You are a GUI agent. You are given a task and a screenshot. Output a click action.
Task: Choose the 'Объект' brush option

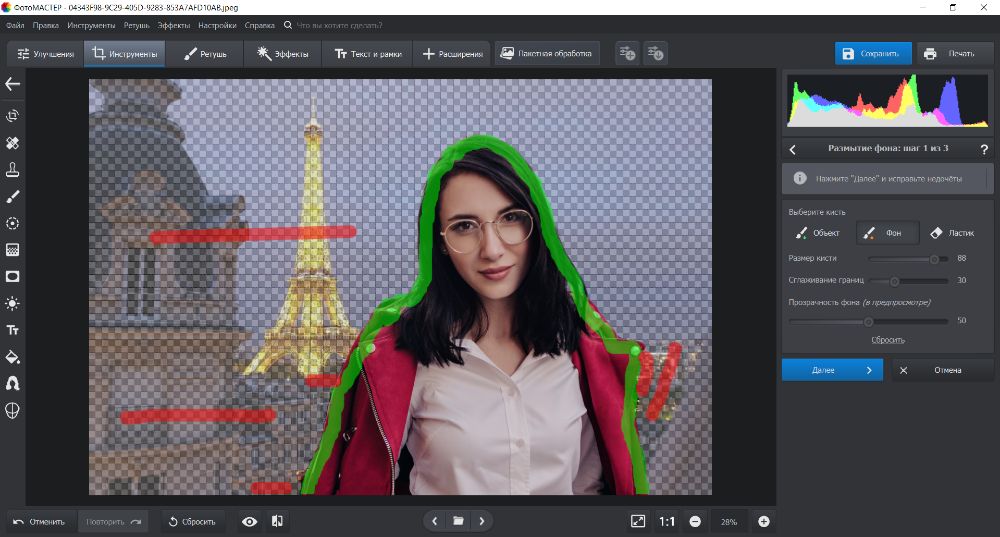pyautogui.click(x=817, y=233)
